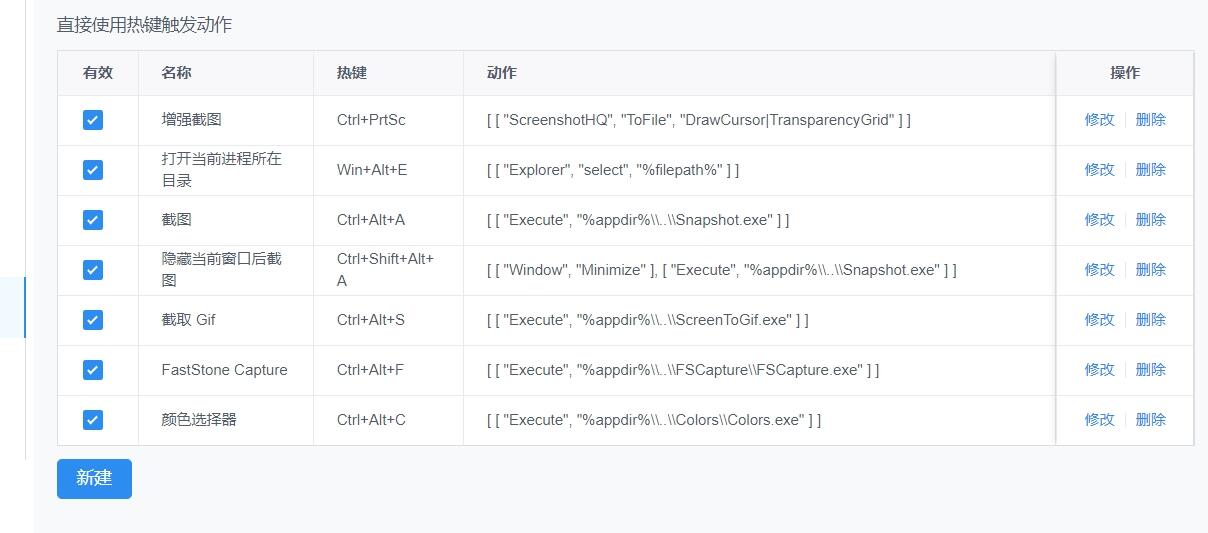Edit the FastStone Capture hotkey
This screenshot has width=1208, height=533.
(x=1099, y=370)
